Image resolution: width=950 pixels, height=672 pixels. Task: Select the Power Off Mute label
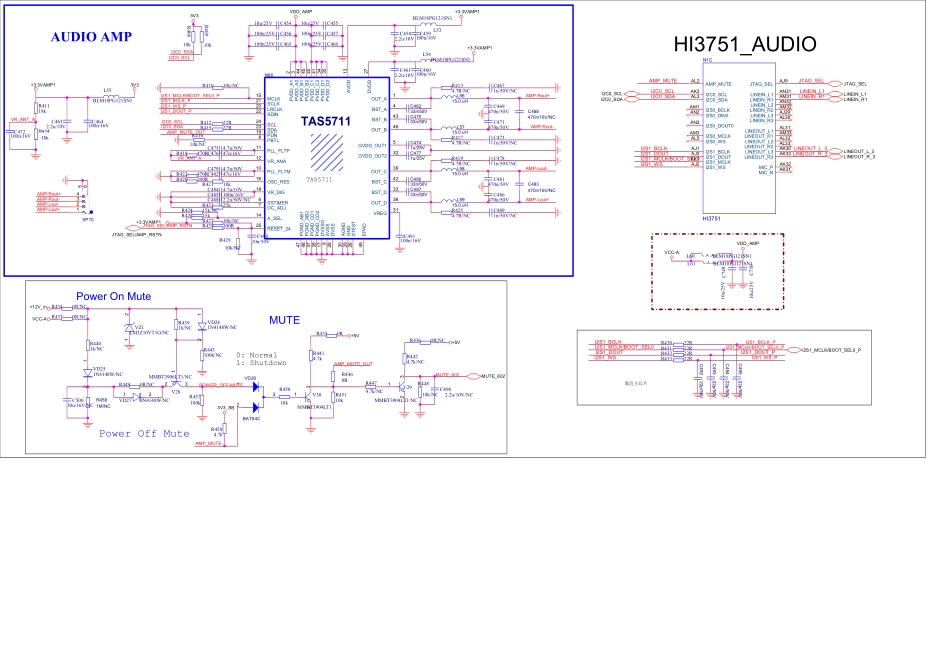point(144,434)
